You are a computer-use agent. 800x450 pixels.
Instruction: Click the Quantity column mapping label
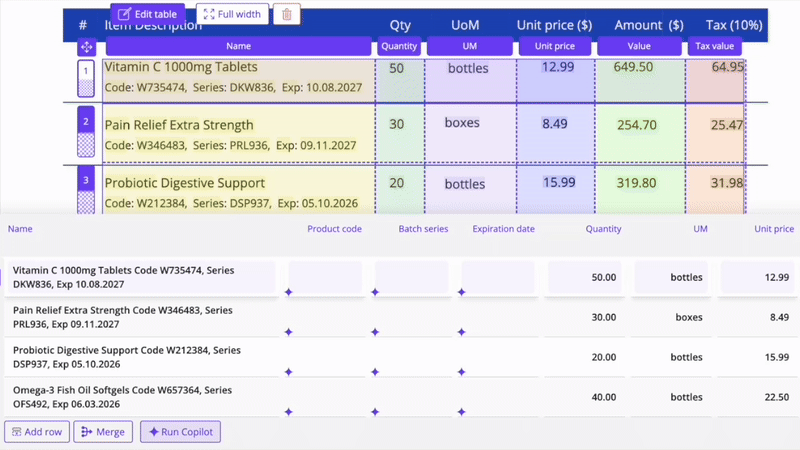point(399,46)
